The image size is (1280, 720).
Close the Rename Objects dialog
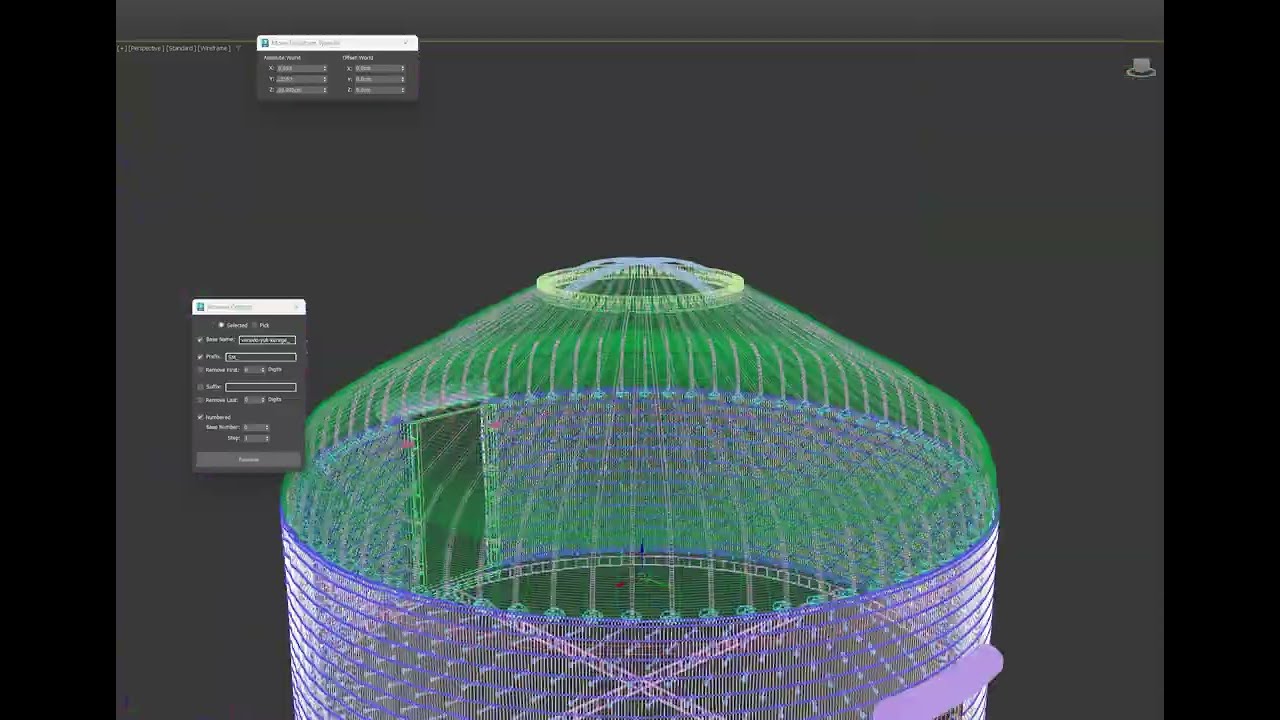(297, 307)
